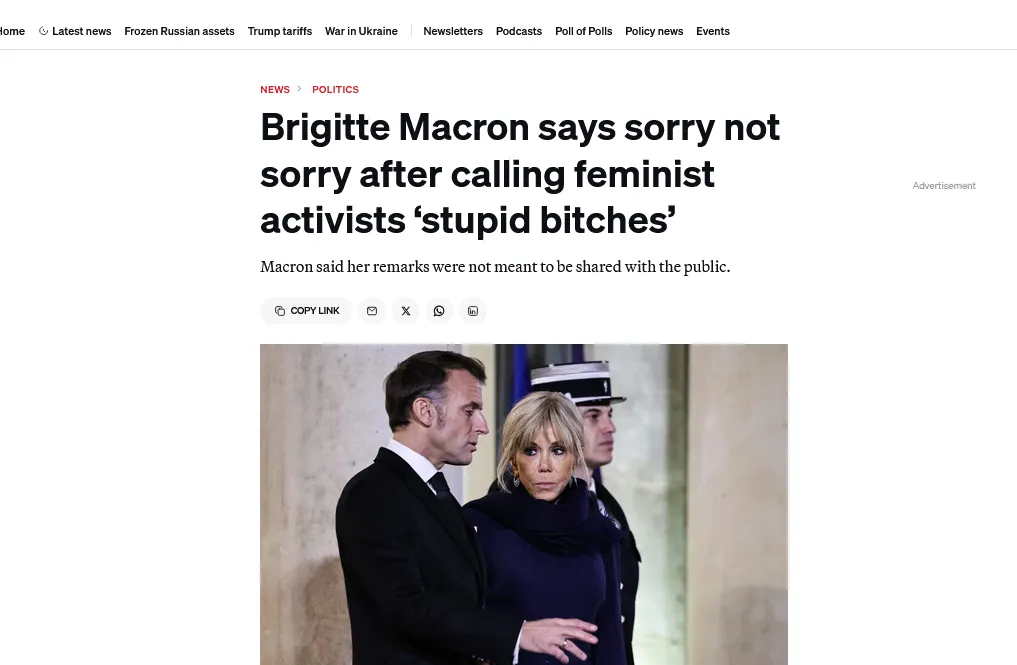
Task: Open Policy news section
Action: (654, 31)
